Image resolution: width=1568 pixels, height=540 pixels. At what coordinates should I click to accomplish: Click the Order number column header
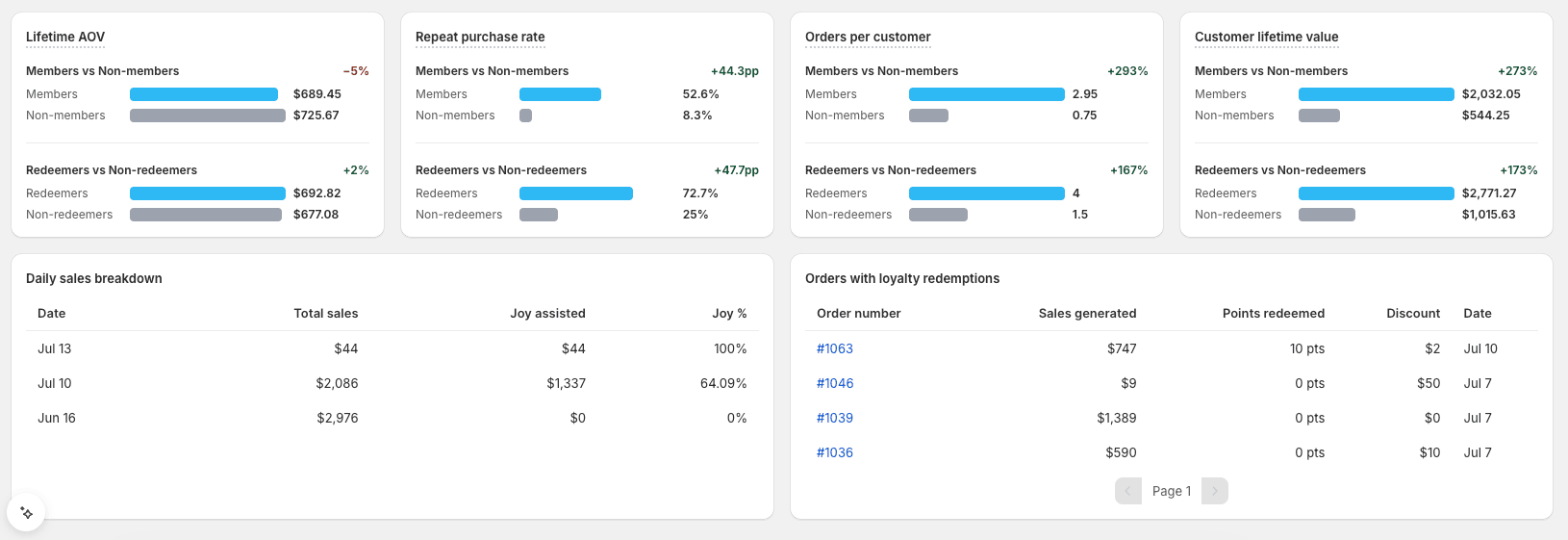859,314
